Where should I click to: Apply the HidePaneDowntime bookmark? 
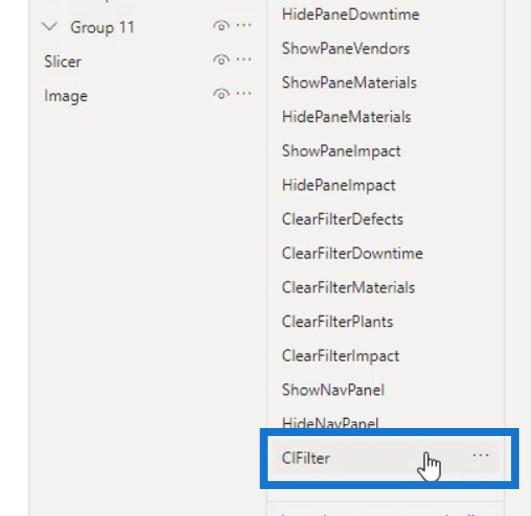[351, 15]
